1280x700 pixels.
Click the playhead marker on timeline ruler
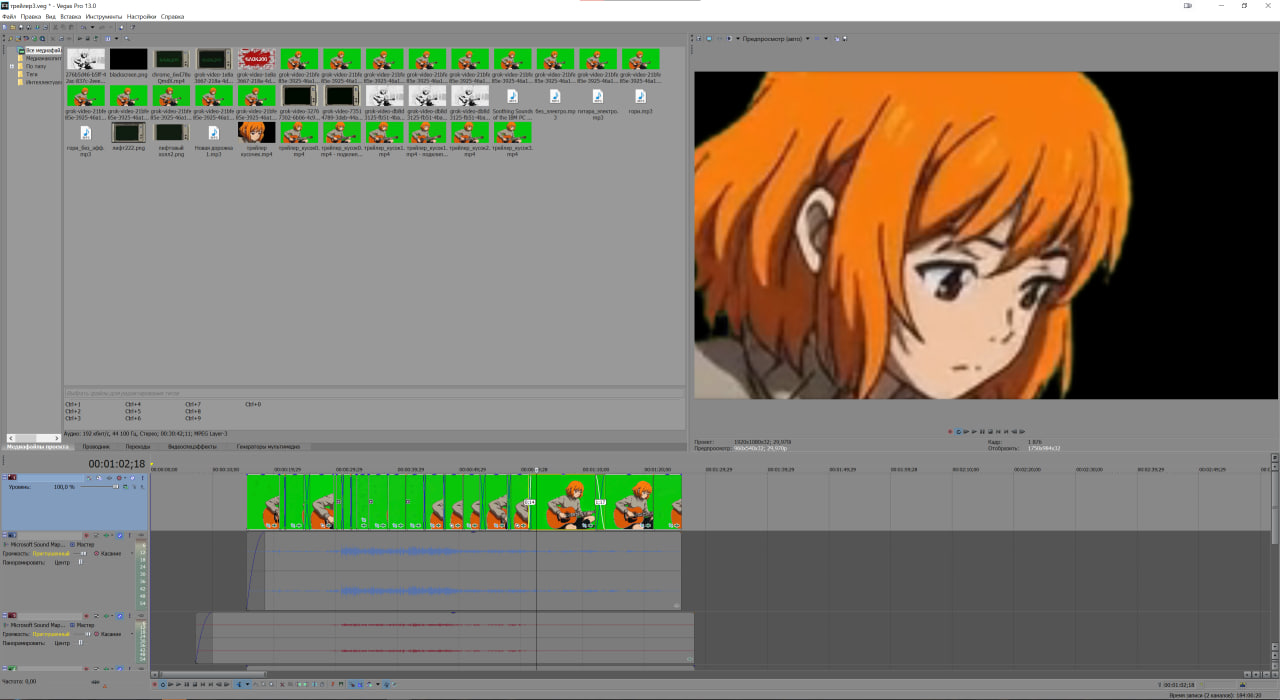(x=536, y=469)
